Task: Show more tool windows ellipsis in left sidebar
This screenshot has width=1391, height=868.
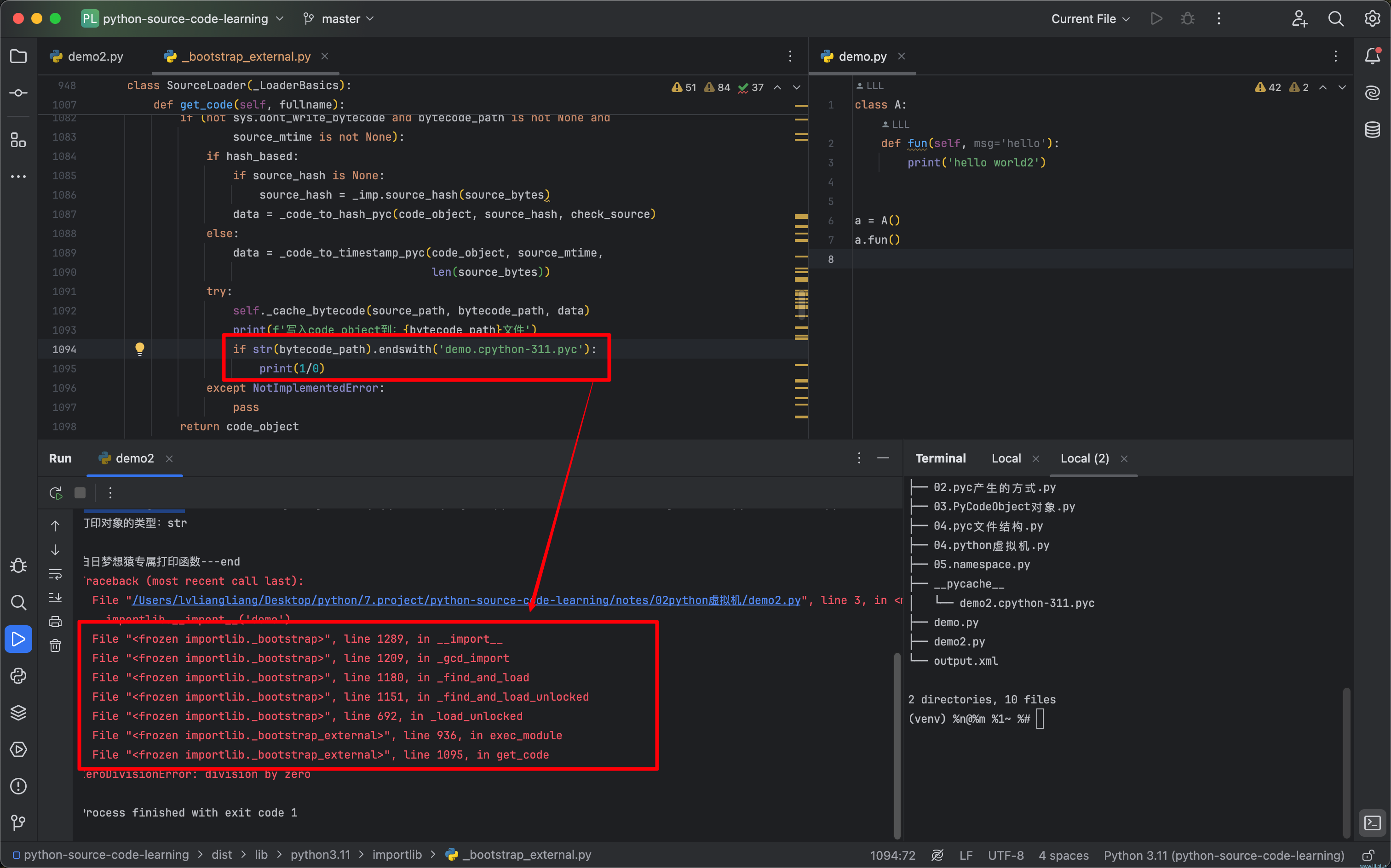Action: click(18, 176)
